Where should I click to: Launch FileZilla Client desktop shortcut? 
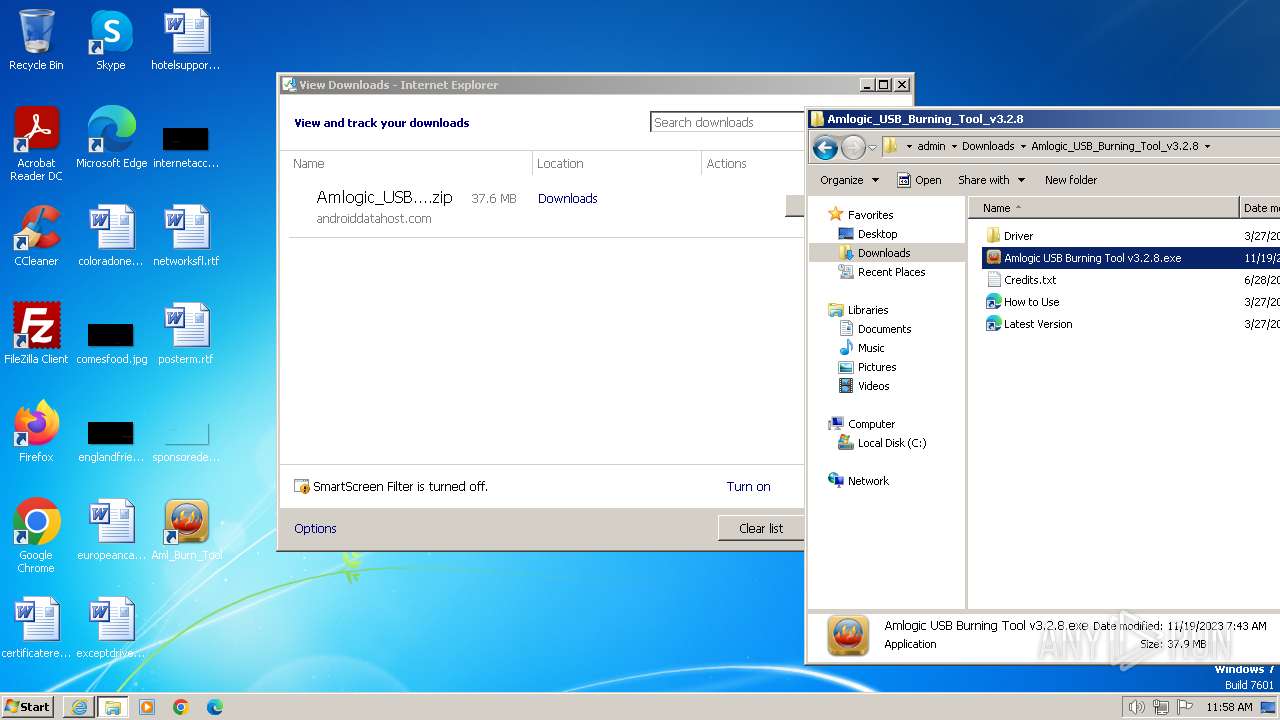click(x=36, y=334)
